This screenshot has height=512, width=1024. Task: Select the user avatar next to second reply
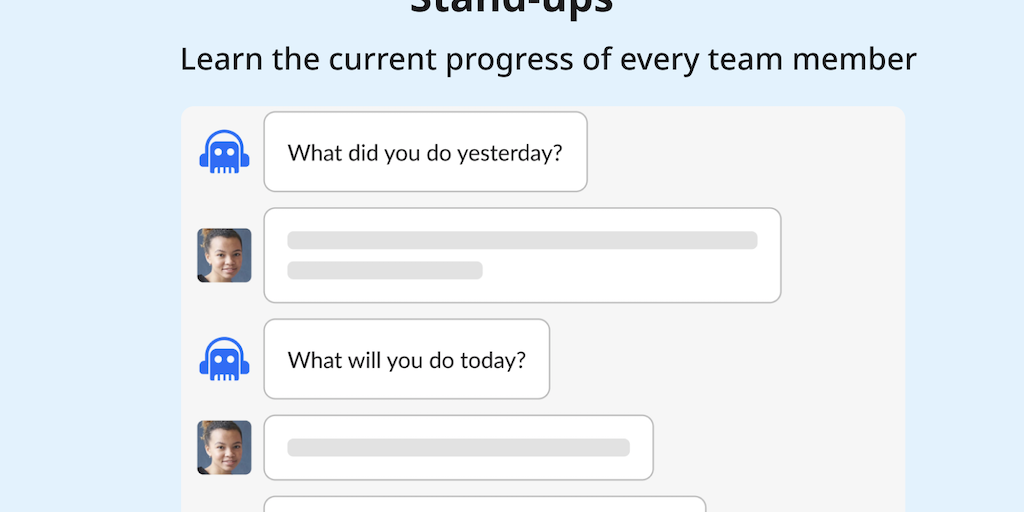click(x=224, y=447)
